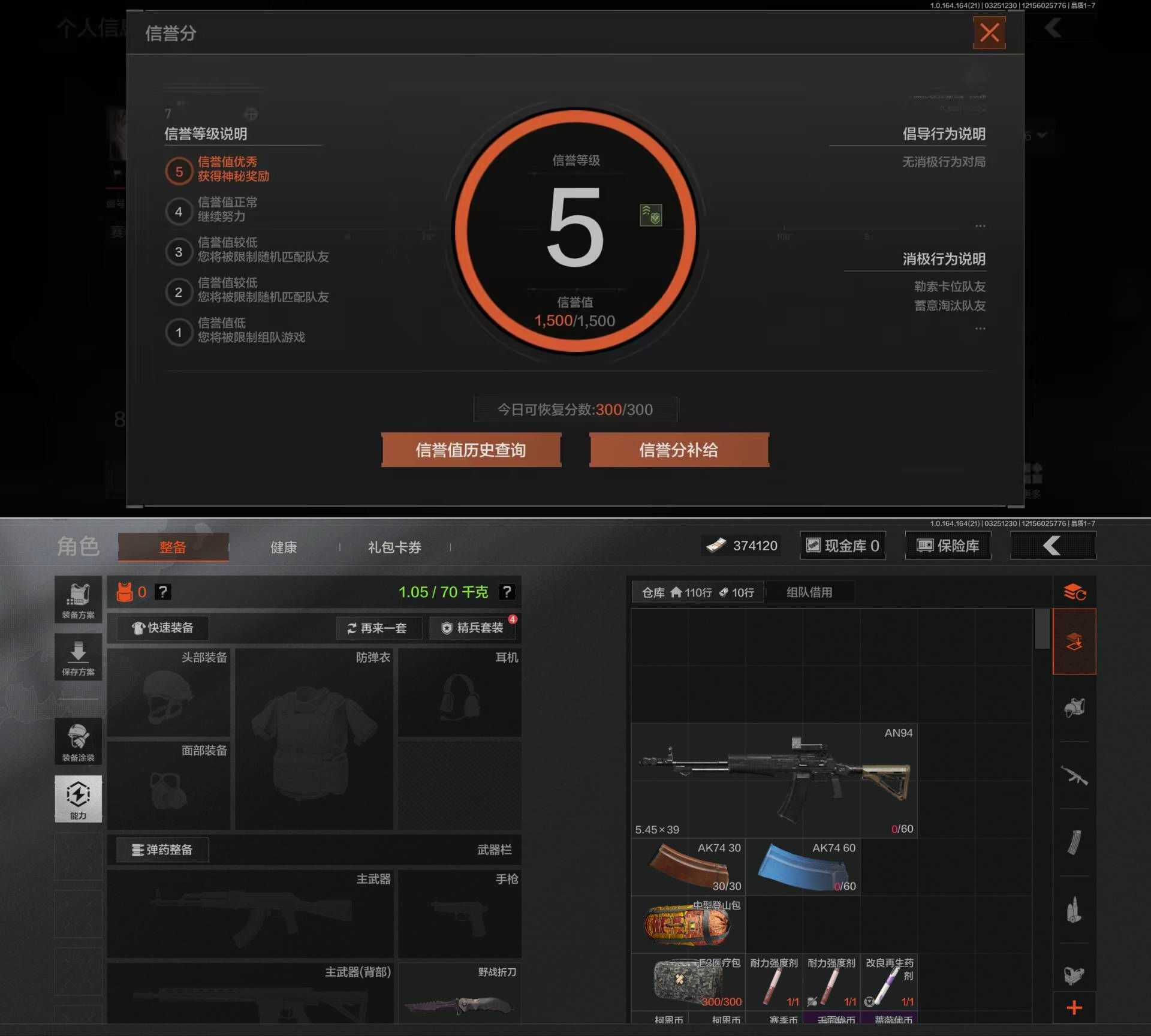Click the orange plus icon
Screen dimensions: 1151x1036
[x=1074, y=1008]
